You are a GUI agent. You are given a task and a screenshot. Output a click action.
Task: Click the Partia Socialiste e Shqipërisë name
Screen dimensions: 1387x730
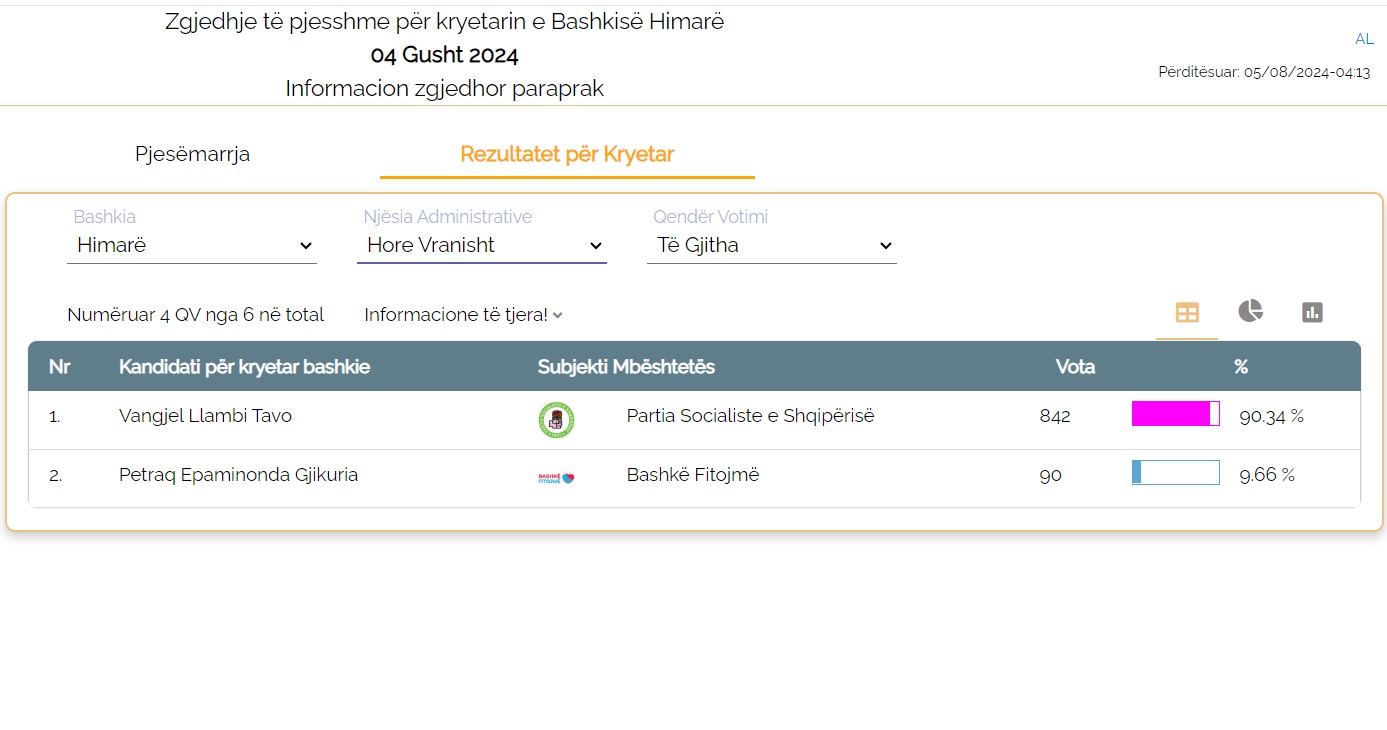pos(750,416)
